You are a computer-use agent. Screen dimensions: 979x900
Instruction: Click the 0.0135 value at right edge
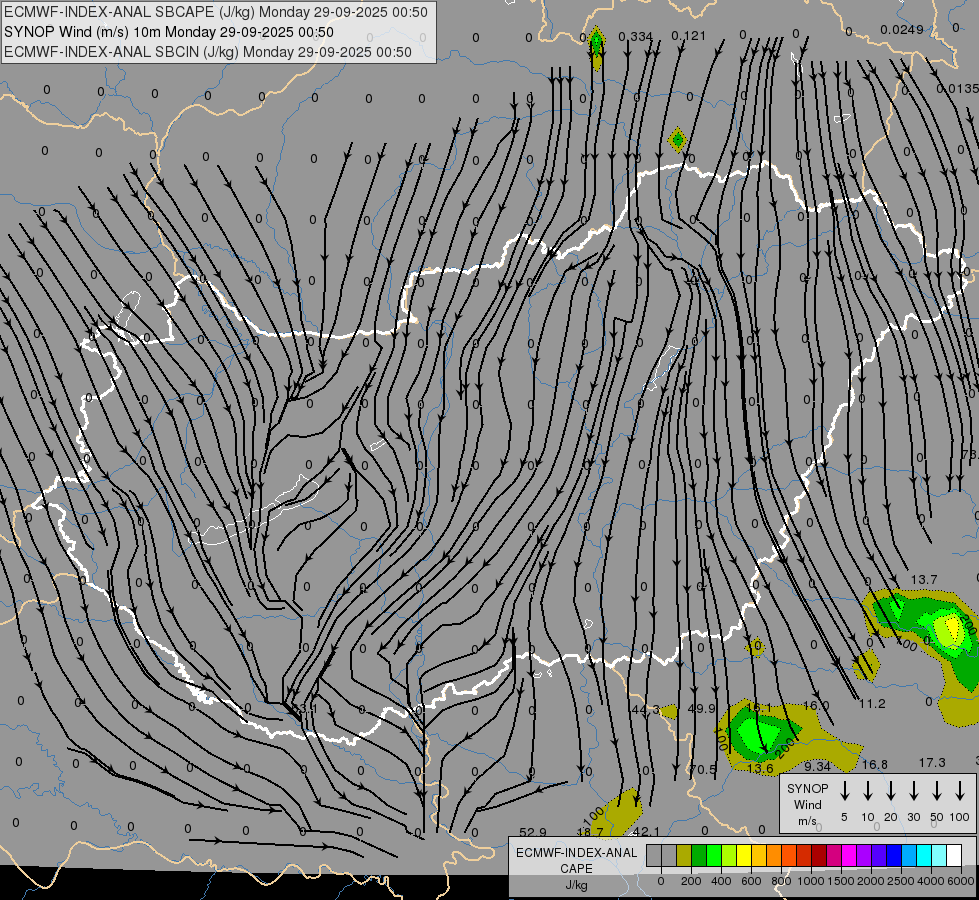coord(958,89)
